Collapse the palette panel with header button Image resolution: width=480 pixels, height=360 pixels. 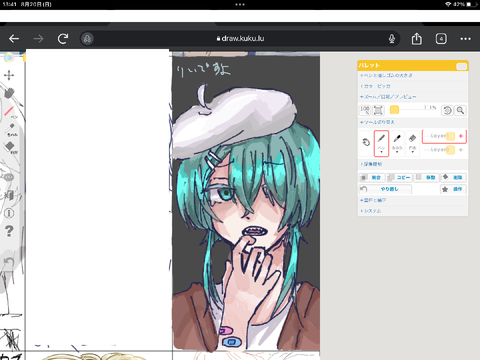[x=461, y=66]
